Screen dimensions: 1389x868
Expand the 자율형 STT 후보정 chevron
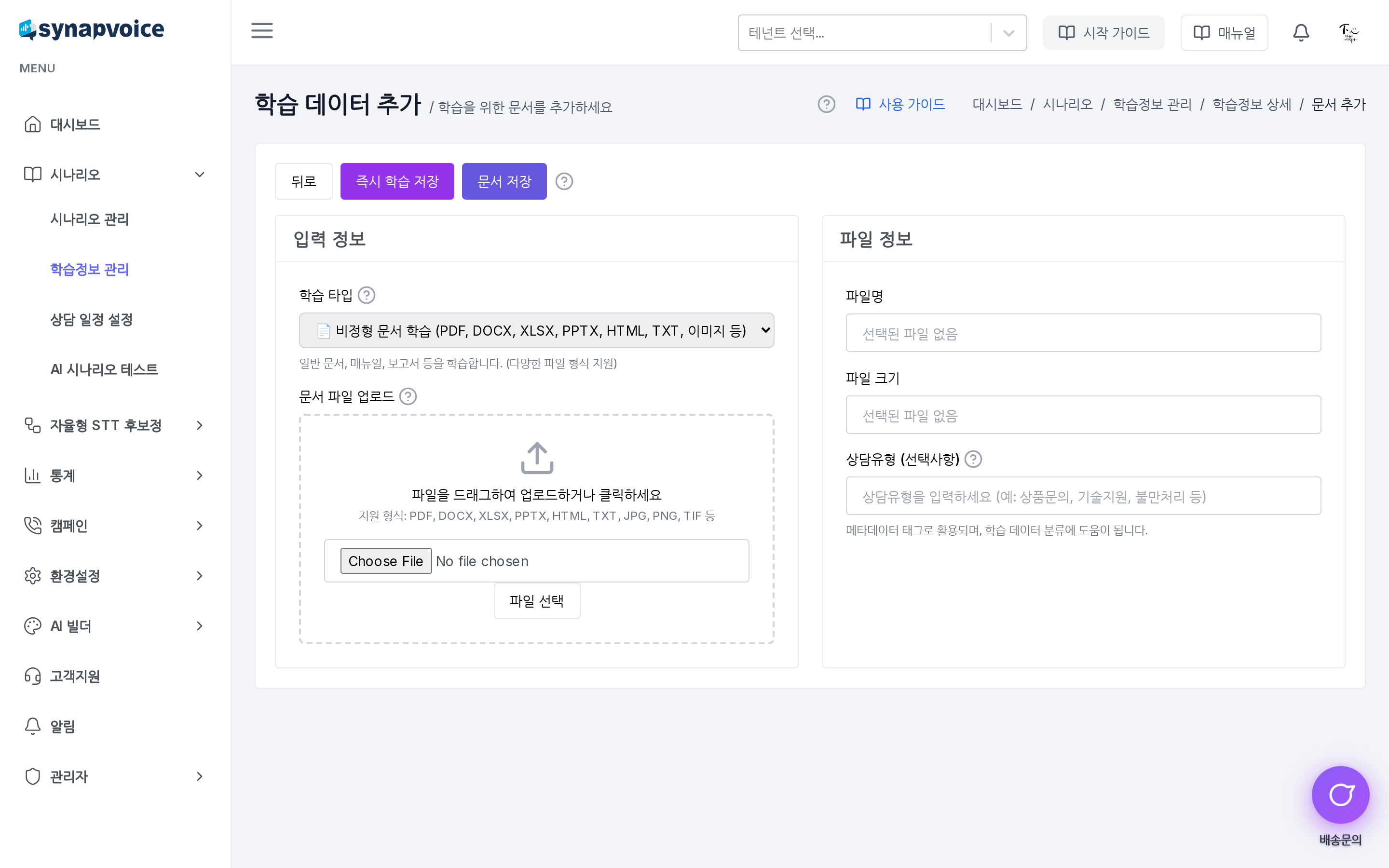[199, 425]
